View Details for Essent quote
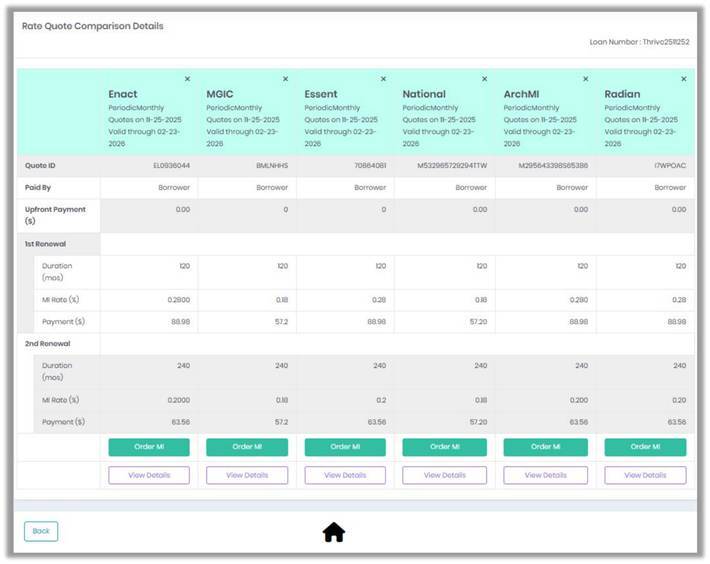710x564 pixels. 345,475
